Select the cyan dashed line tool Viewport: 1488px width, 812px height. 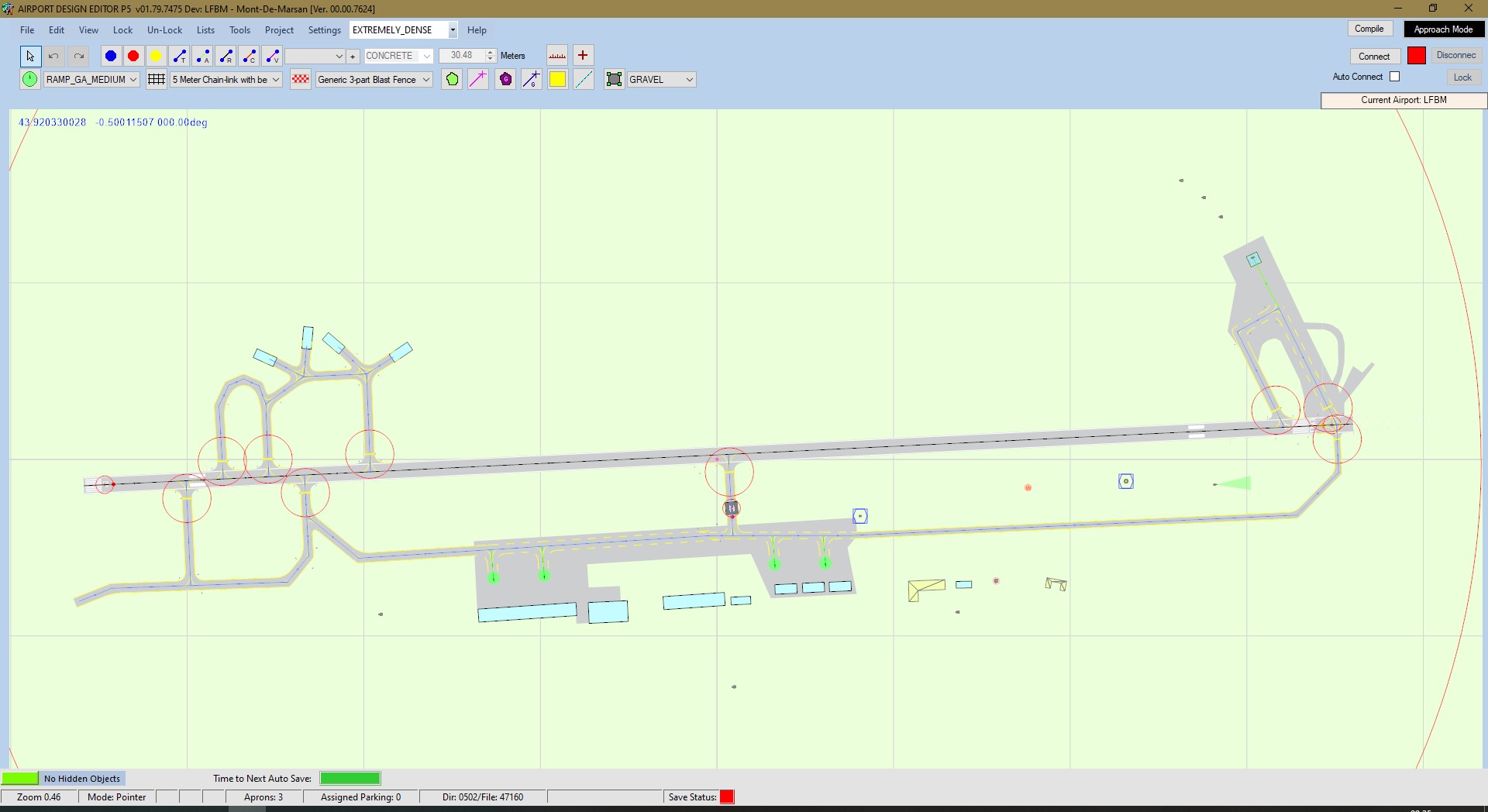(x=584, y=79)
